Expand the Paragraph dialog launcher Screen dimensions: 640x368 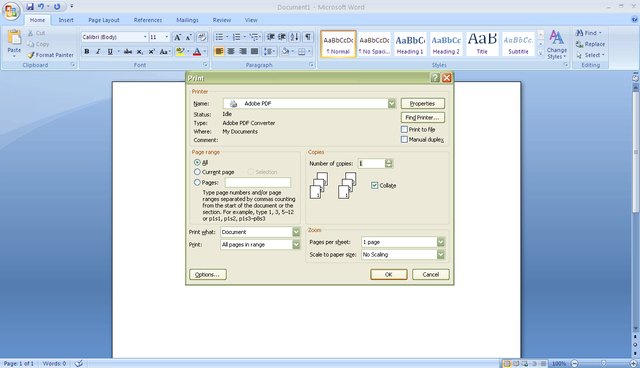(311, 65)
